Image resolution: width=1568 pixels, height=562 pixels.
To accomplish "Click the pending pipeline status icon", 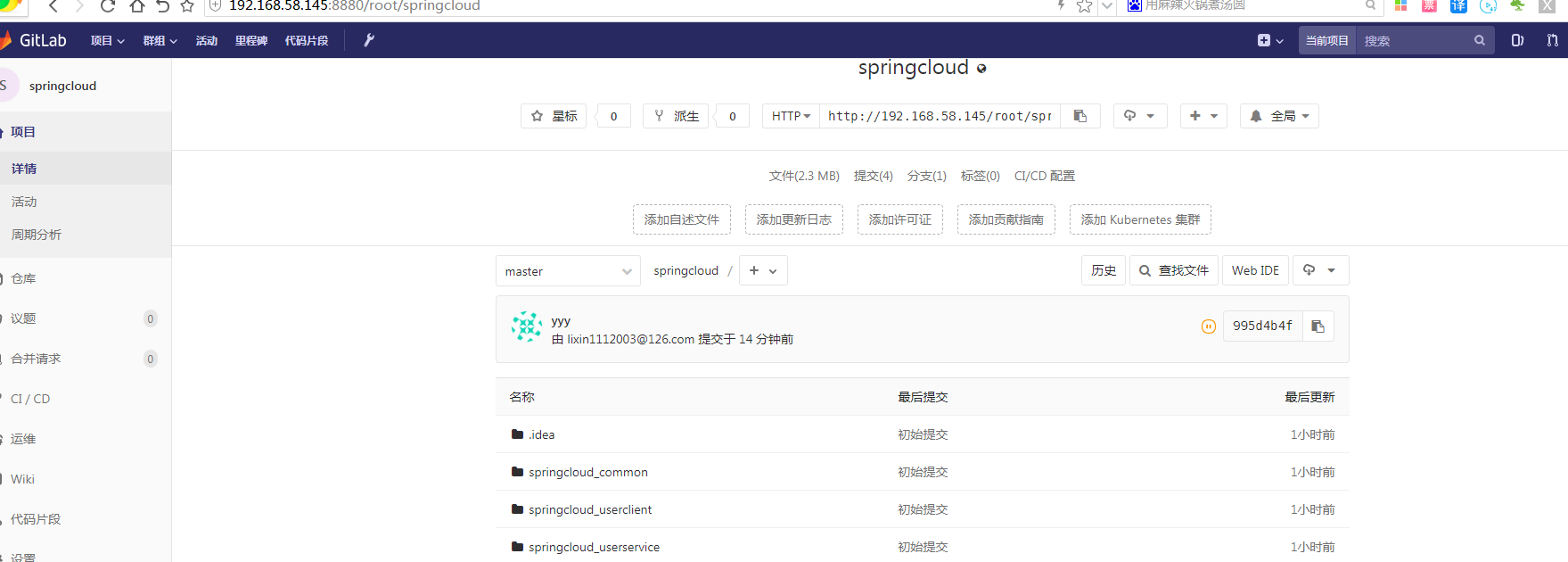I will (1208, 326).
